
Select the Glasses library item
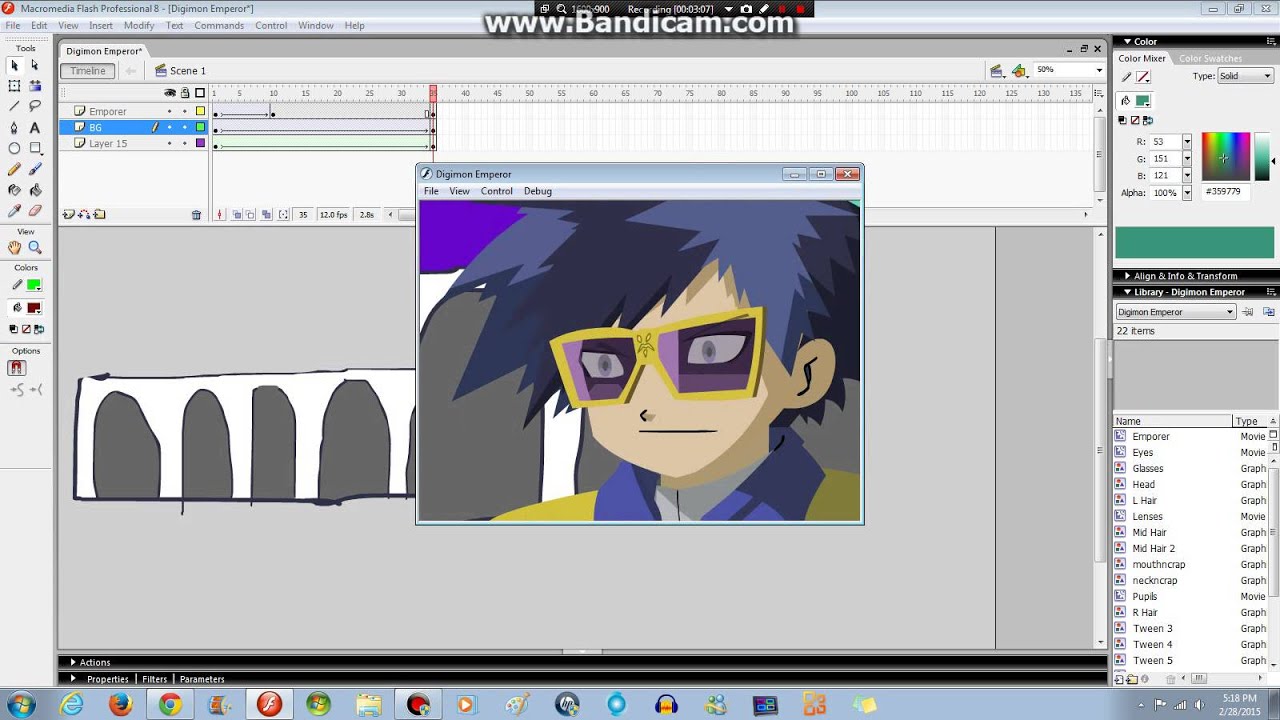[1148, 468]
